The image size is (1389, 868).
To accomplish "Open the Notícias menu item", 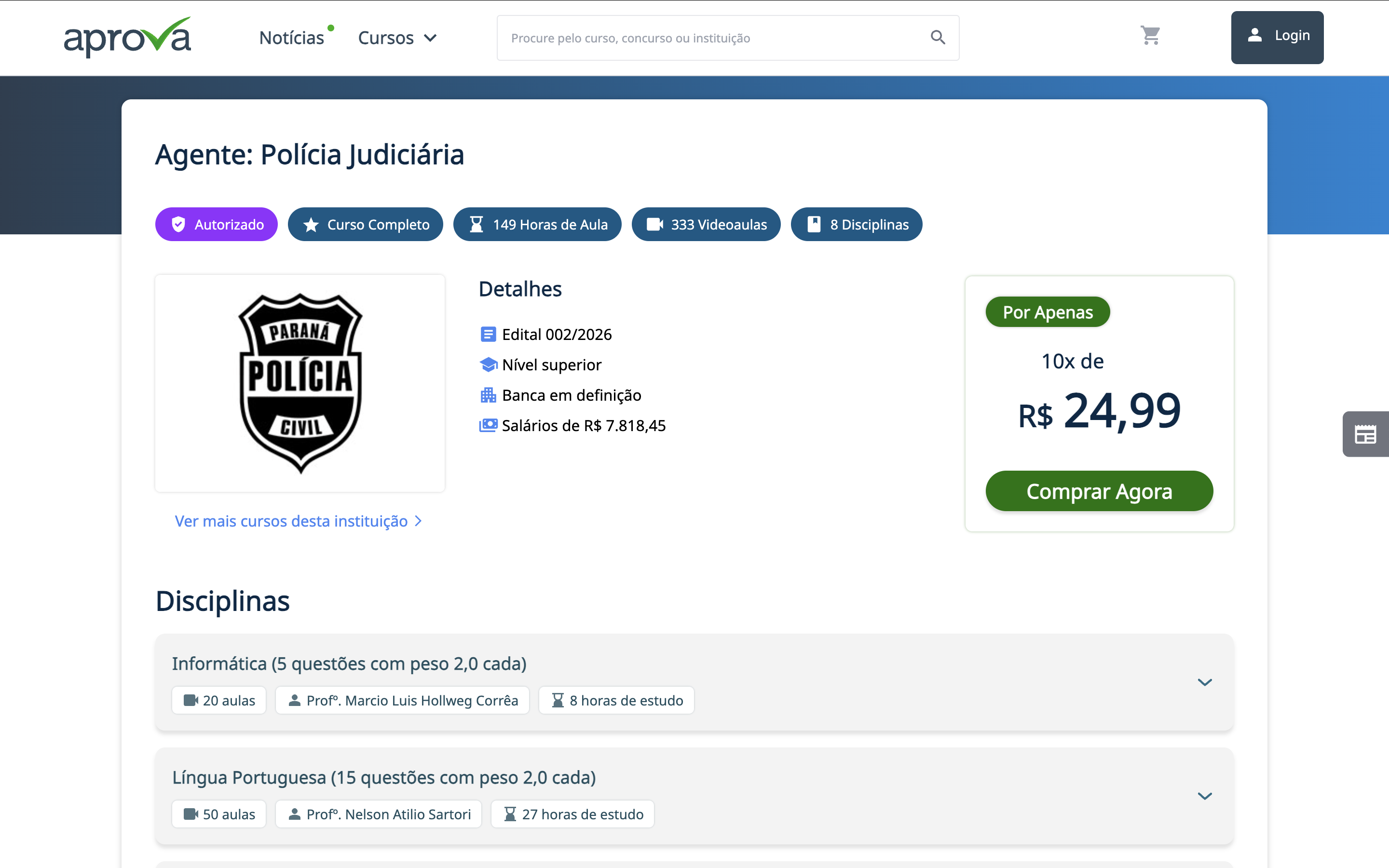I will coord(293,37).
